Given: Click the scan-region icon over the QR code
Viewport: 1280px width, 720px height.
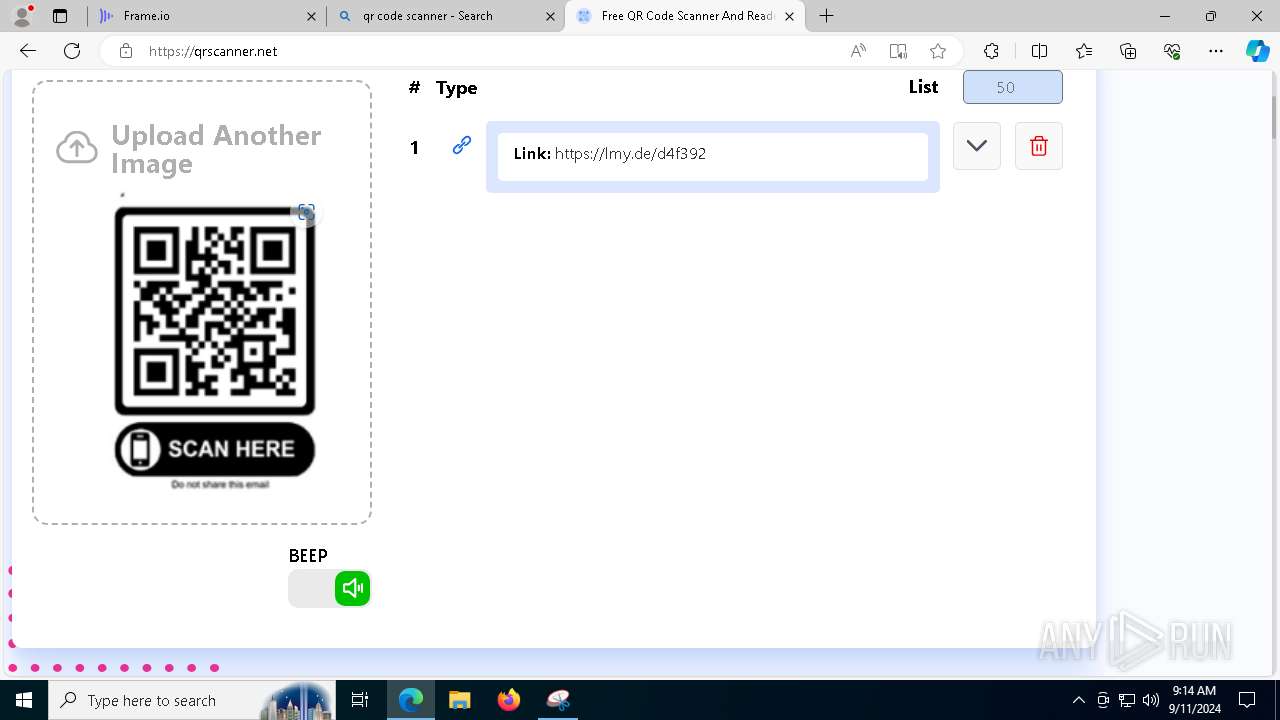Looking at the screenshot, I should (306, 212).
